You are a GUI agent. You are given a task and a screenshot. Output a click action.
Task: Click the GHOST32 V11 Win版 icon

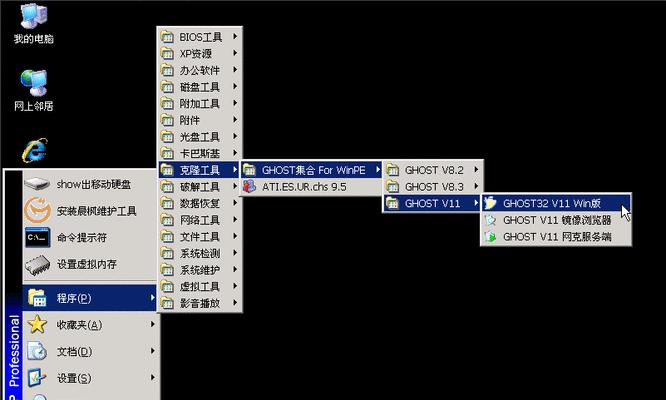pyautogui.click(x=491, y=203)
